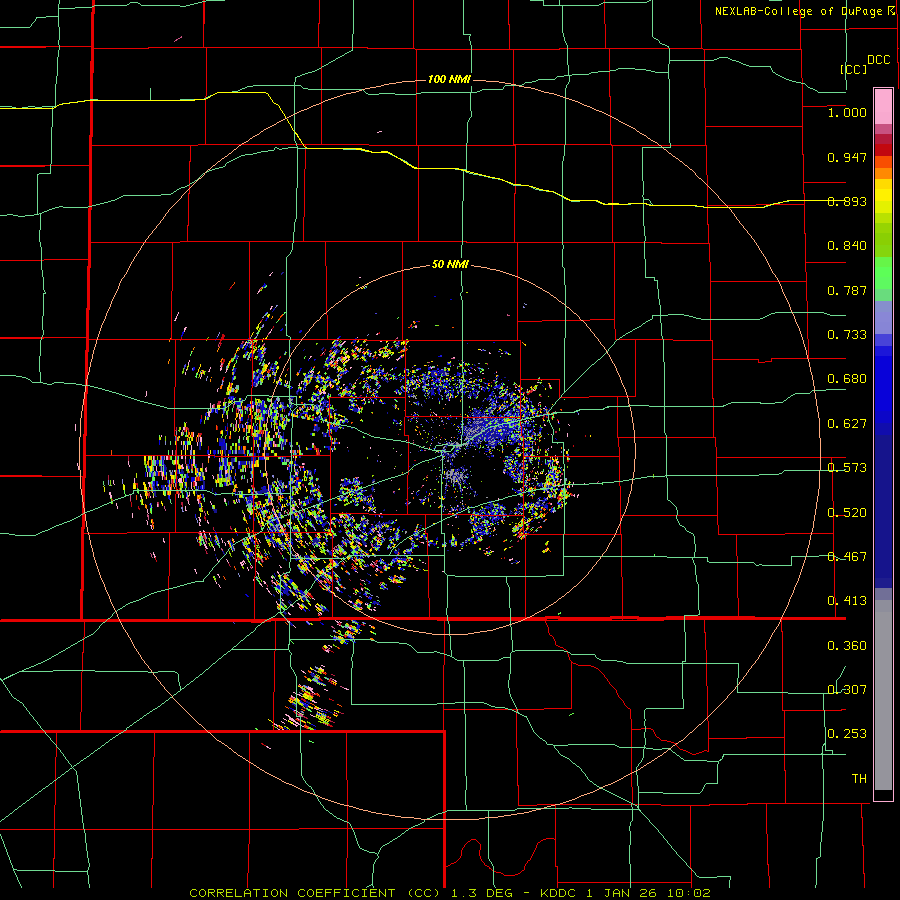900x900 pixels.
Task: Click the 0.733 scale label
Action: (x=847, y=335)
